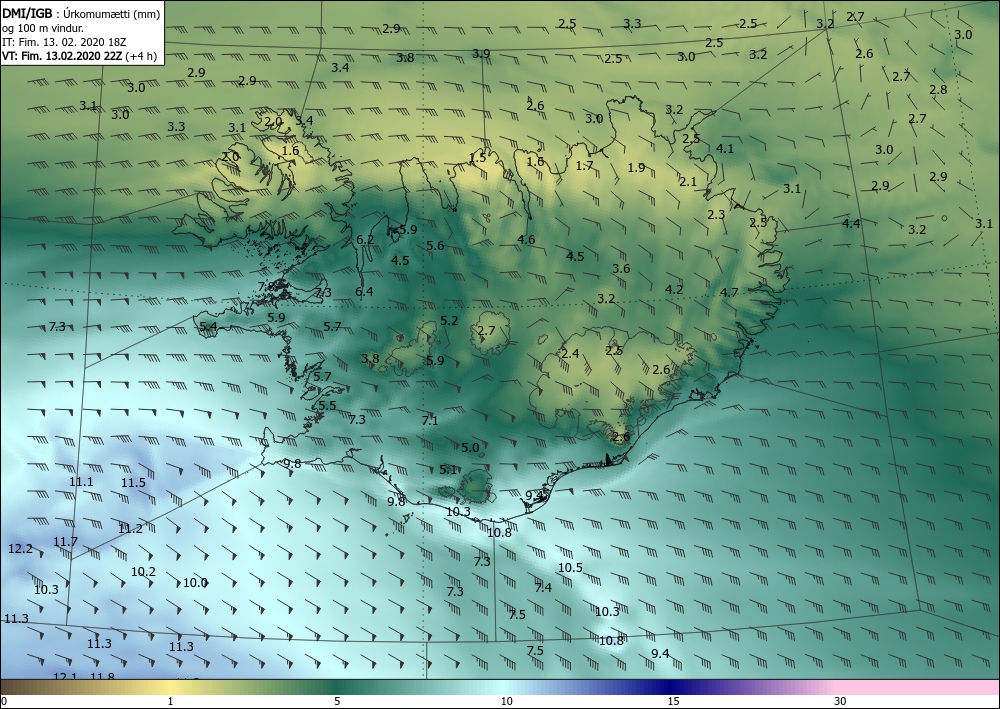Click the 4.6 value on the map

click(x=526, y=240)
